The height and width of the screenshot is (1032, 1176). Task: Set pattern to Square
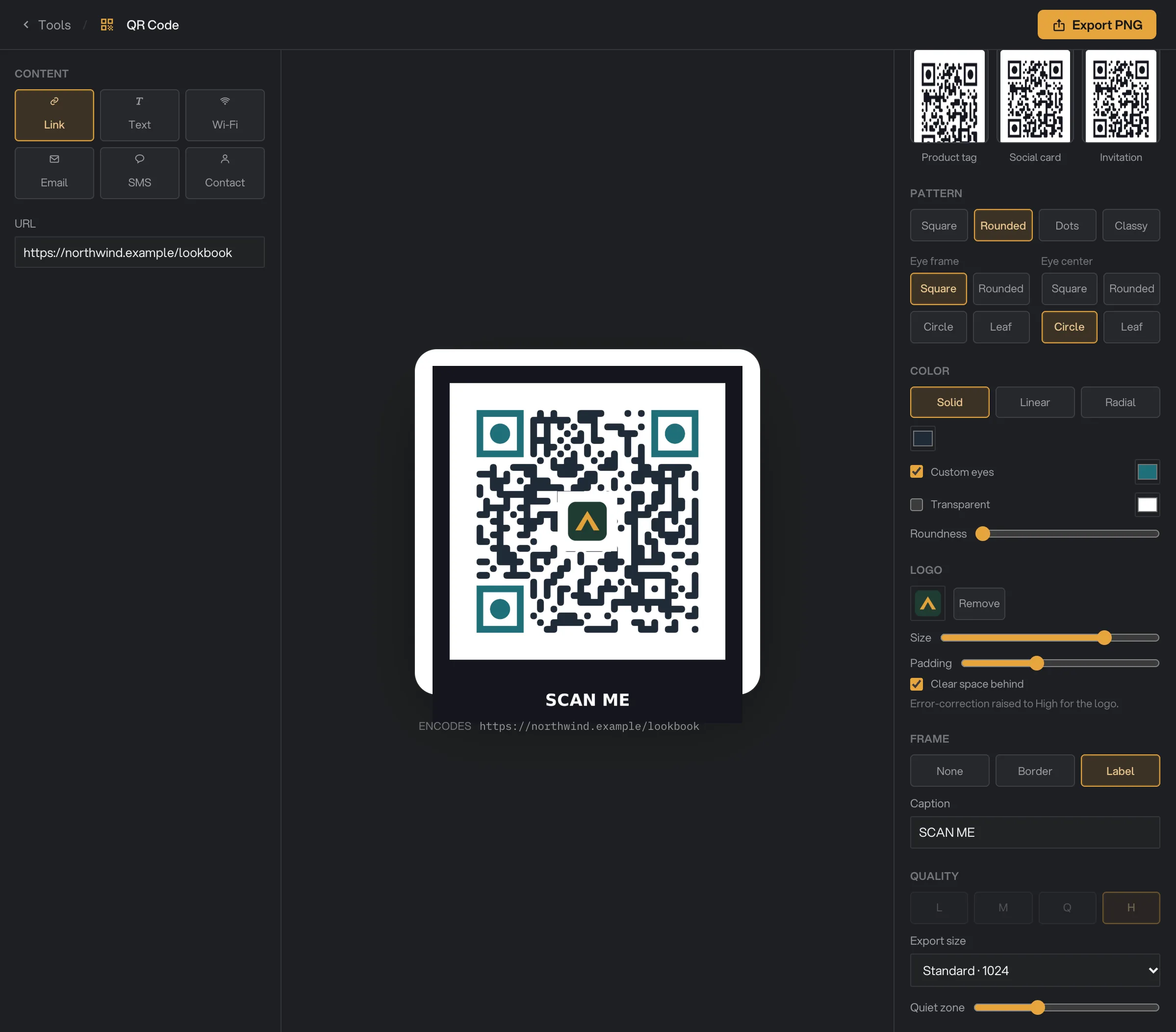[938, 226]
